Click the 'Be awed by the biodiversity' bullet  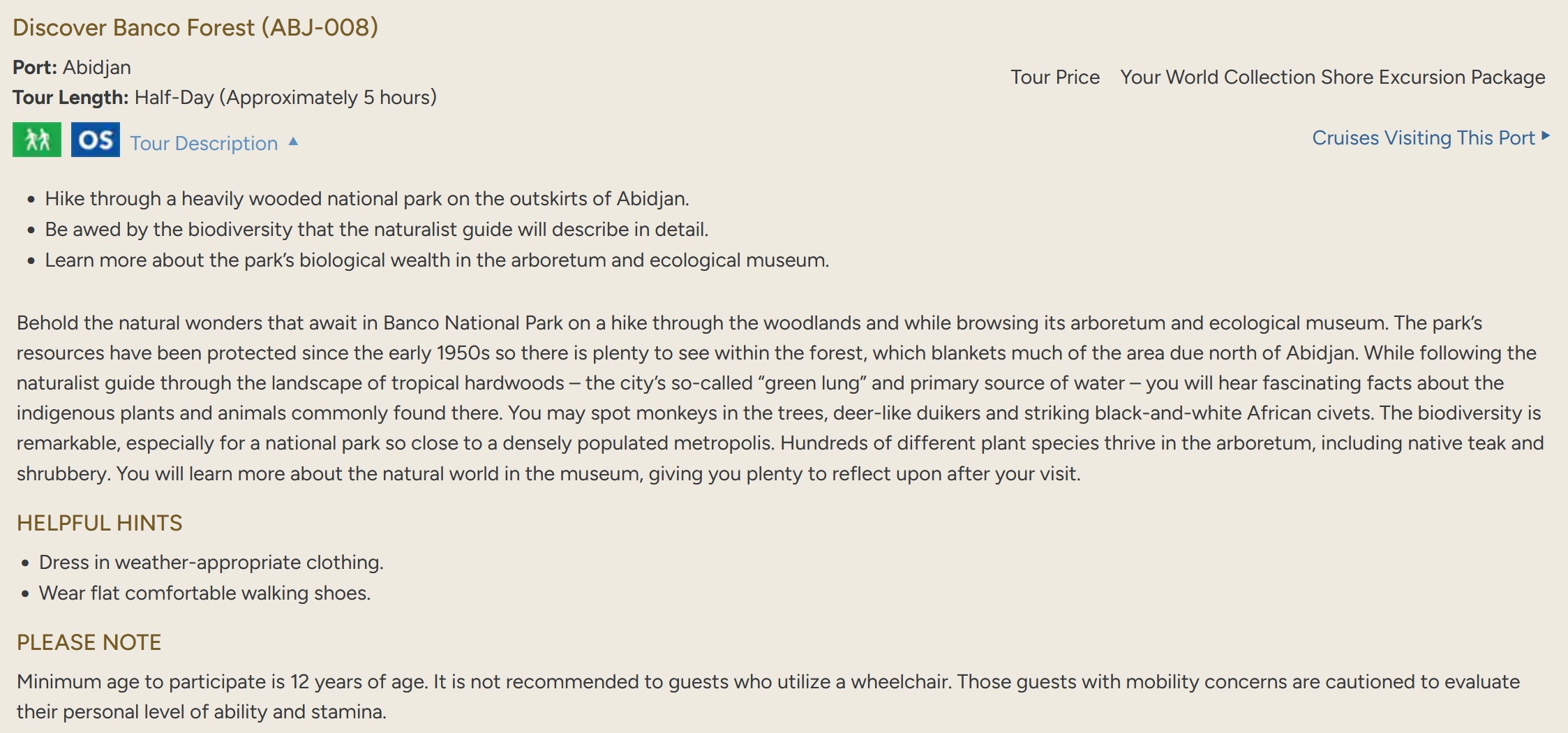tap(377, 230)
